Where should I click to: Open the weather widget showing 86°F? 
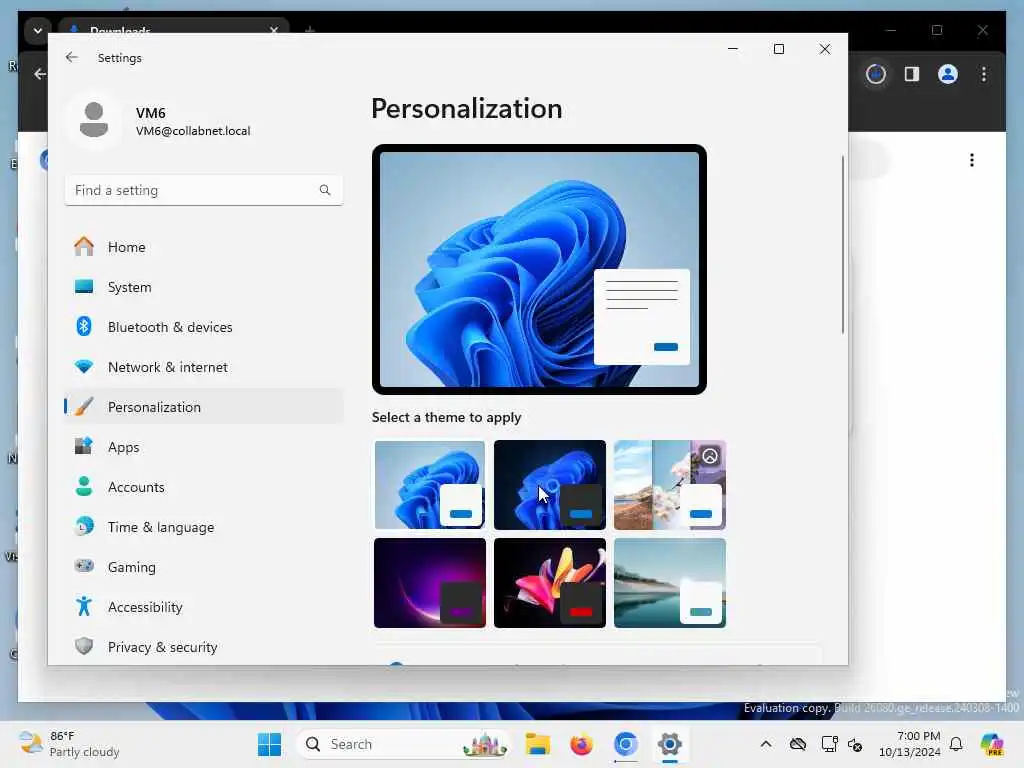coord(69,744)
